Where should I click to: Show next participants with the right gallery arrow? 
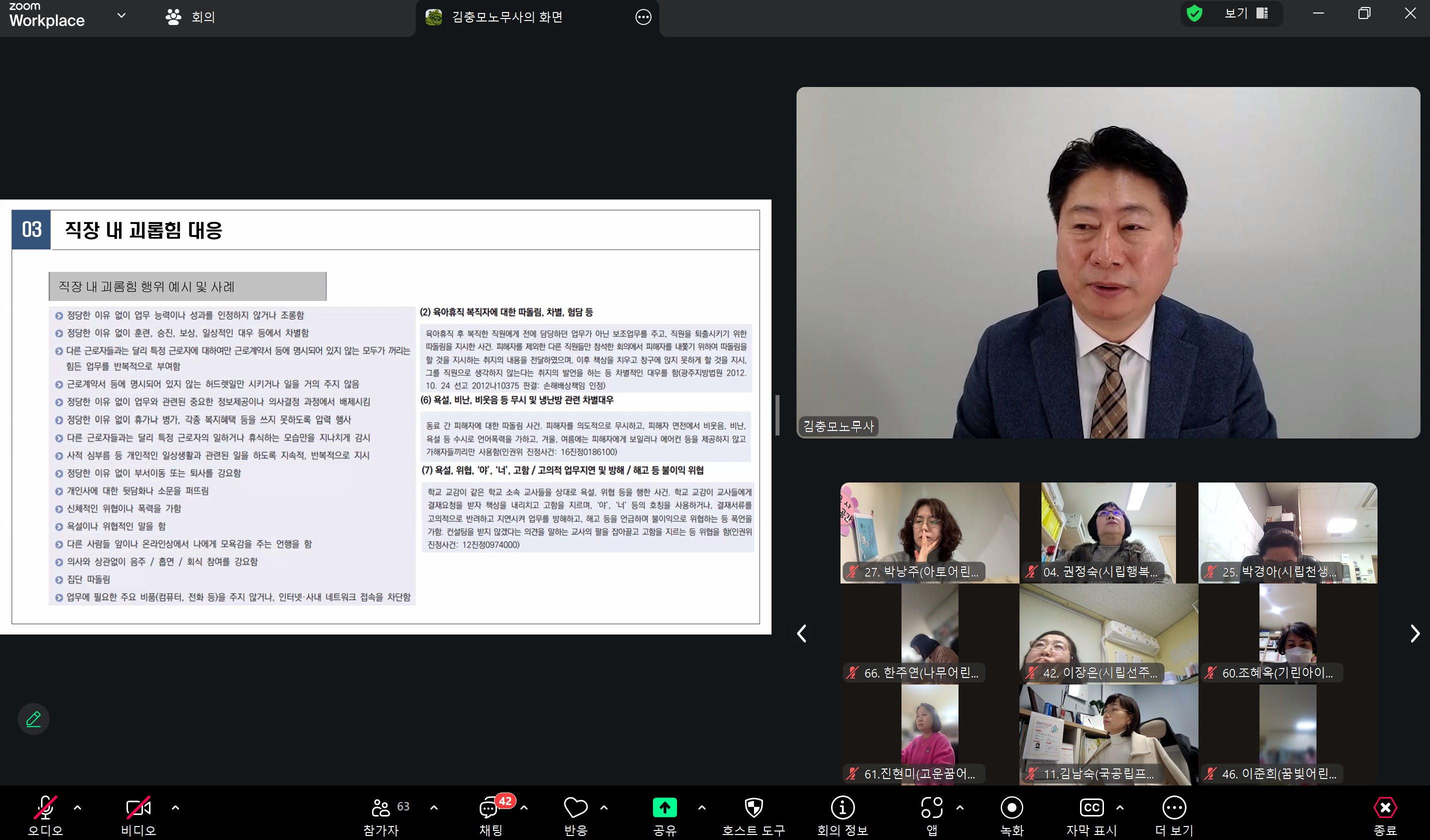point(1414,633)
